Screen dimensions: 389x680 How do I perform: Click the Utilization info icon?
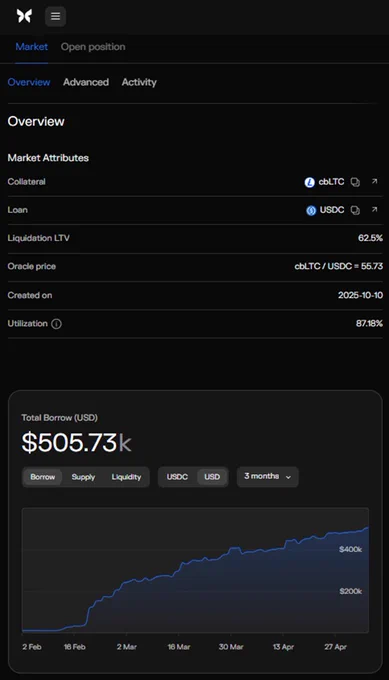tap(56, 324)
